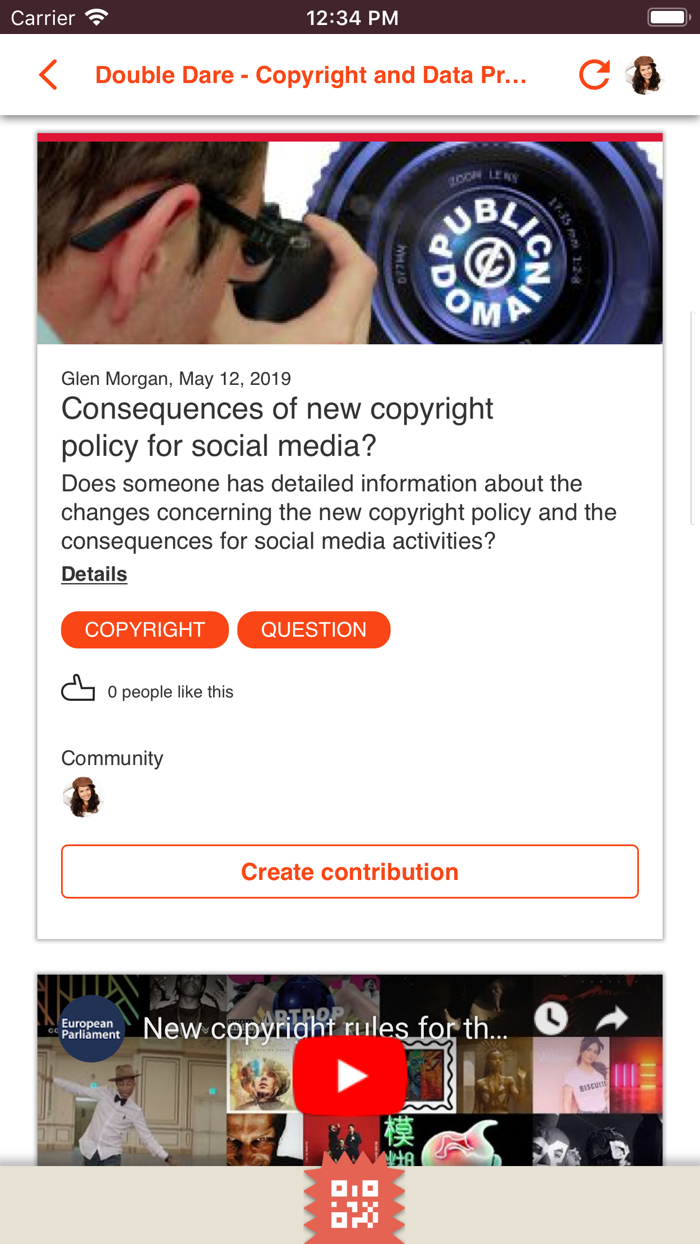The width and height of the screenshot is (700, 1244).
Task: Play the YouTube video
Action: click(350, 1075)
